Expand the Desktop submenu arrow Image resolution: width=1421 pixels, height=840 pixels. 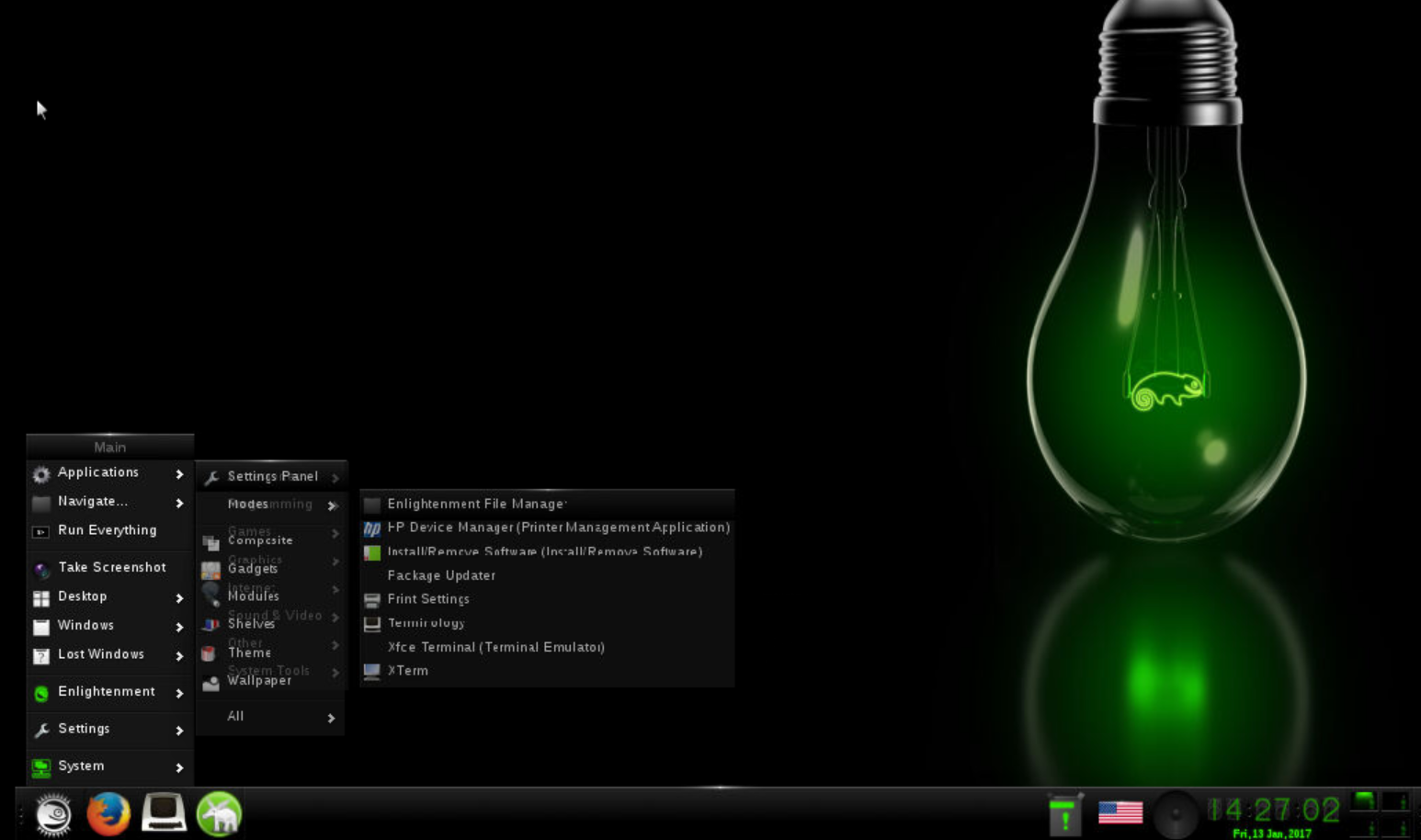(179, 597)
